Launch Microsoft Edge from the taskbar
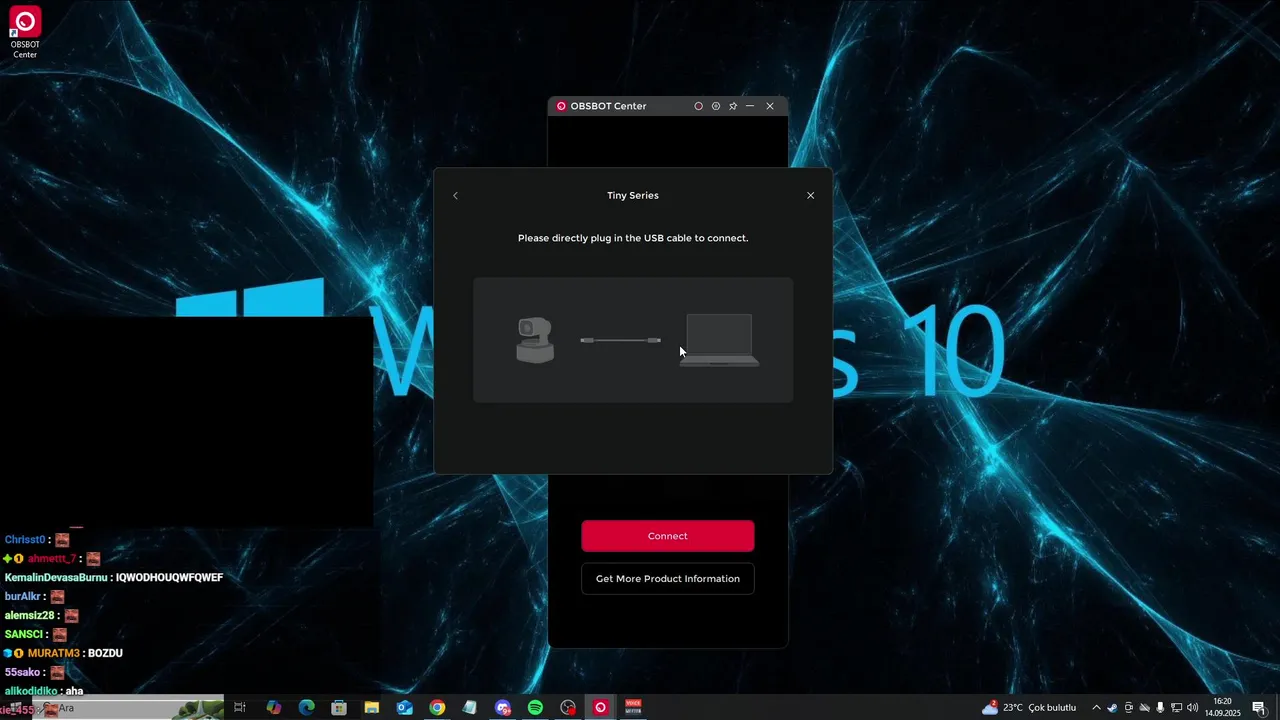 tap(307, 708)
